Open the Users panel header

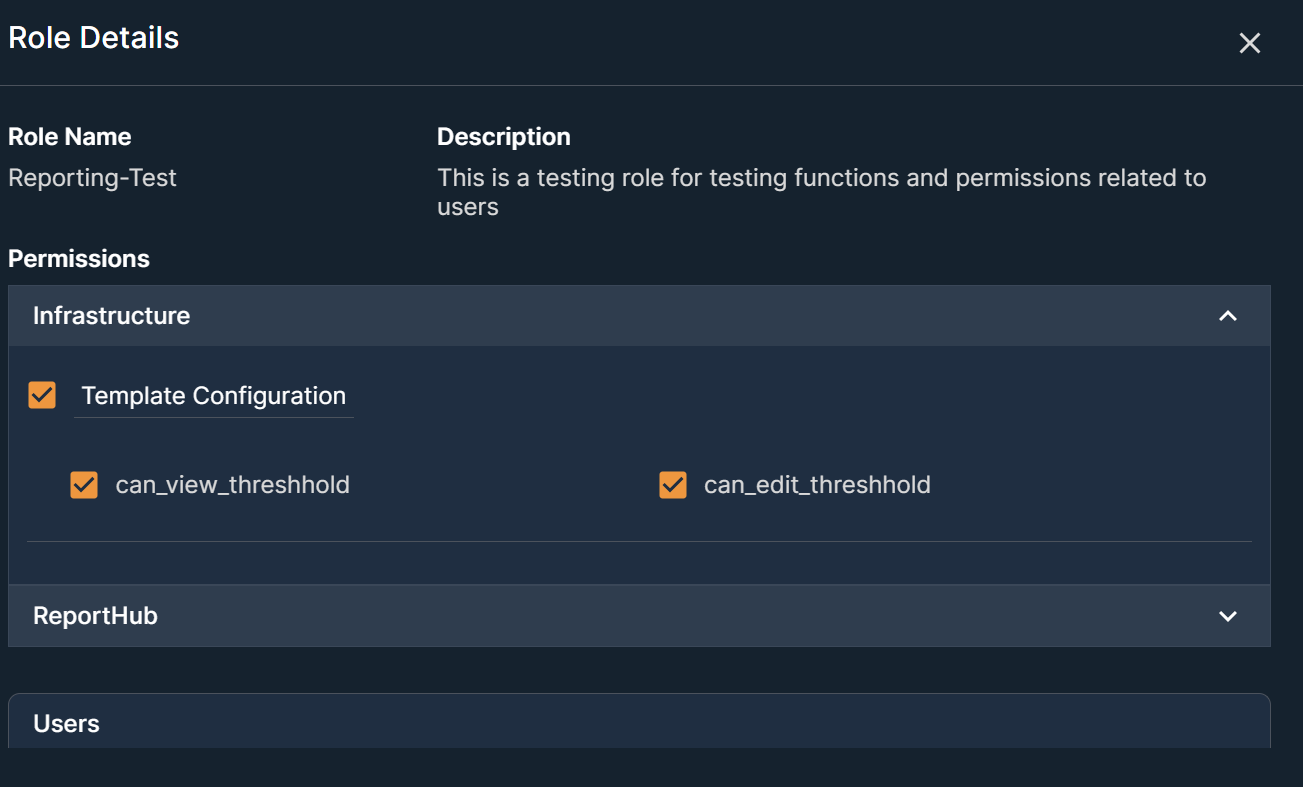tap(66, 724)
